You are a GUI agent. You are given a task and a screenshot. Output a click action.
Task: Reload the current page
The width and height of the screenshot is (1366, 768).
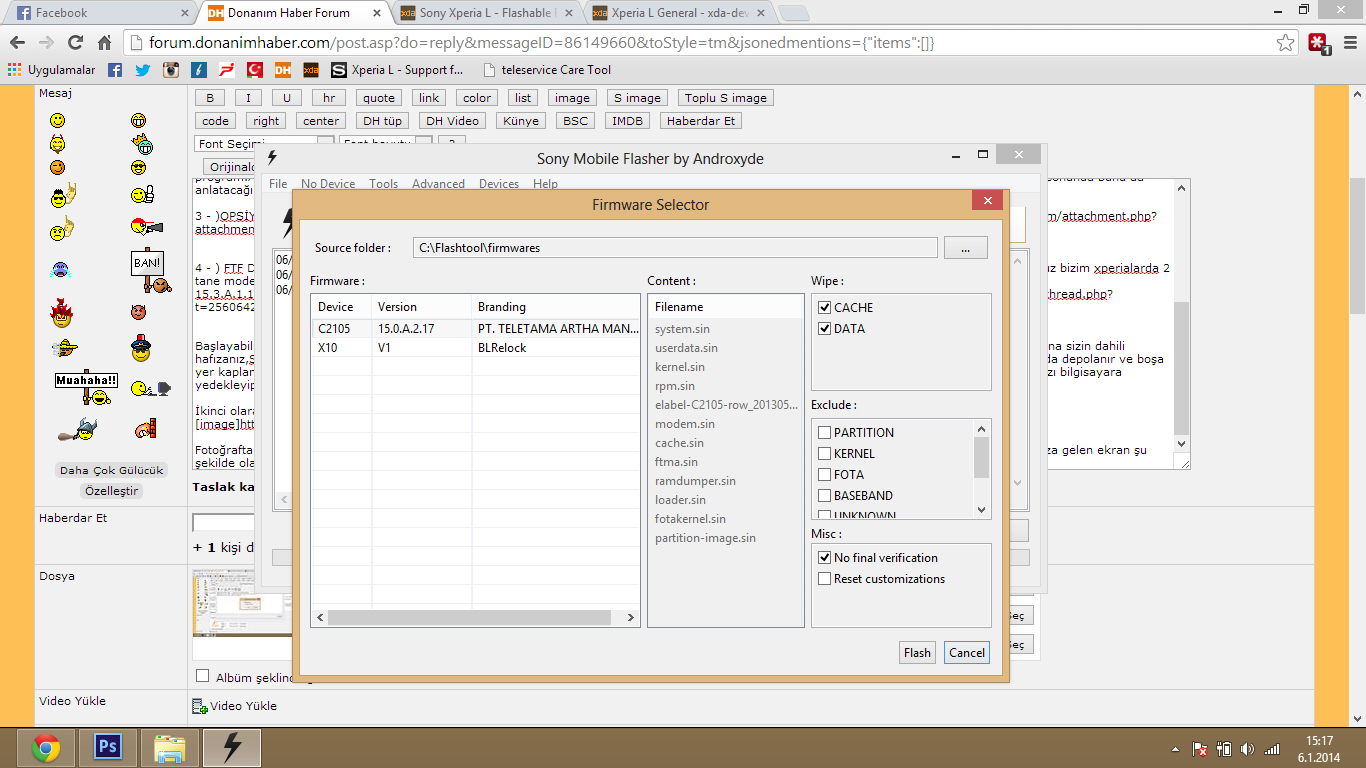tap(75, 43)
